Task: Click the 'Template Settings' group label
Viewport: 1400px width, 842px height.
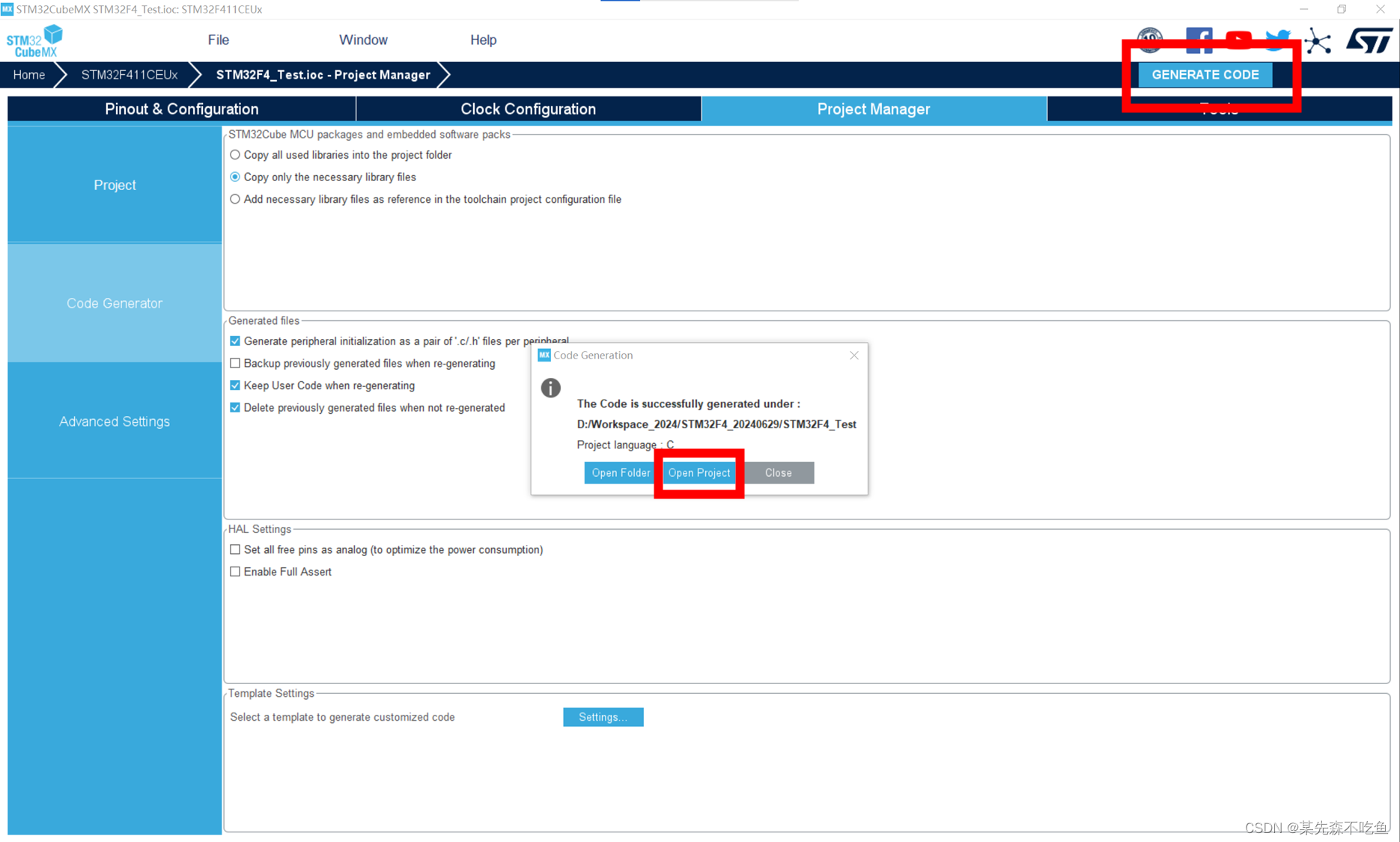Action: (271, 693)
